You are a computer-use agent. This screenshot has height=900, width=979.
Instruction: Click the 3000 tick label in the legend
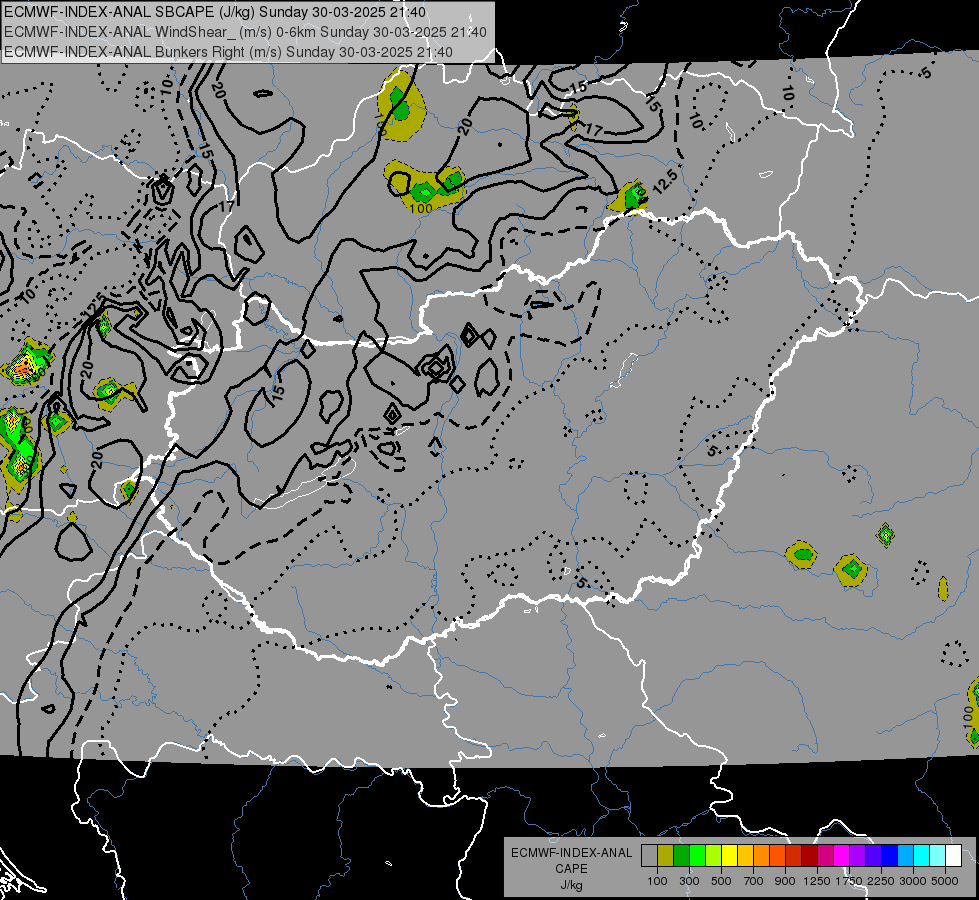click(x=913, y=881)
